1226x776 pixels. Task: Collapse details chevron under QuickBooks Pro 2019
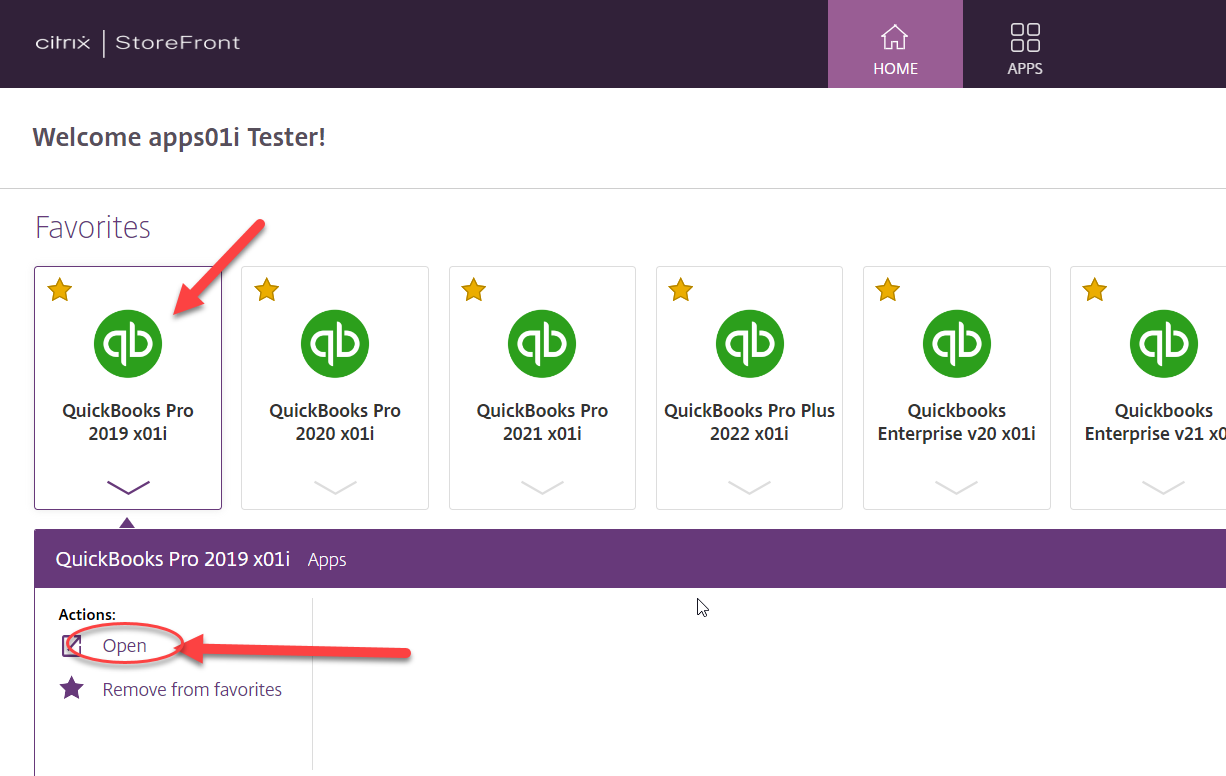pyautogui.click(x=128, y=487)
